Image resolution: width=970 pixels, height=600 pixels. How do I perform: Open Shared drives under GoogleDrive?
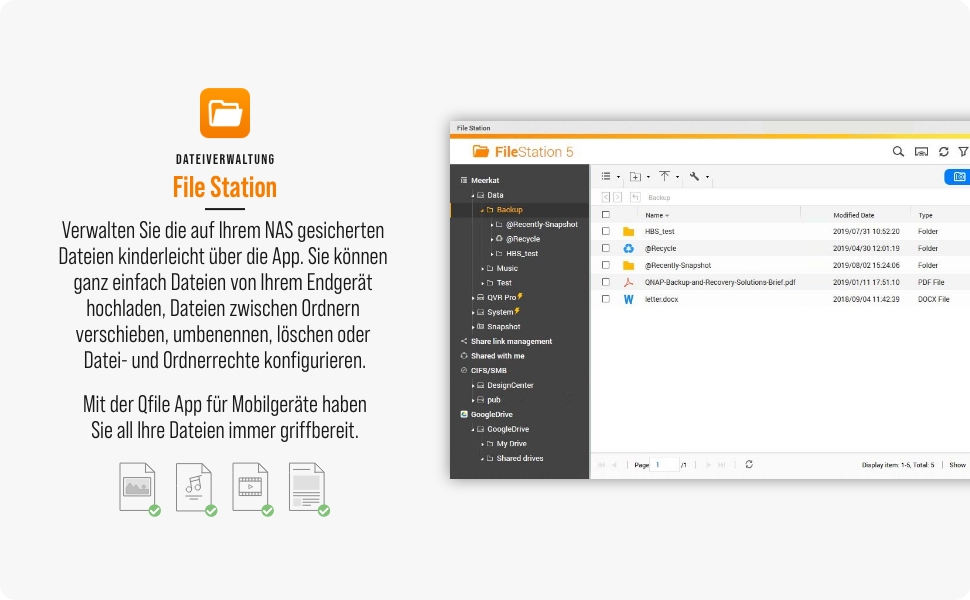pyautogui.click(x=520, y=458)
